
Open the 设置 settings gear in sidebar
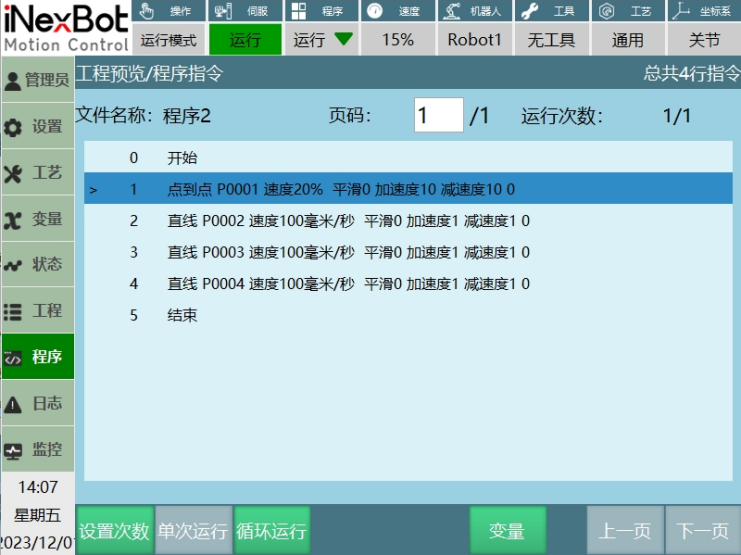(36, 127)
